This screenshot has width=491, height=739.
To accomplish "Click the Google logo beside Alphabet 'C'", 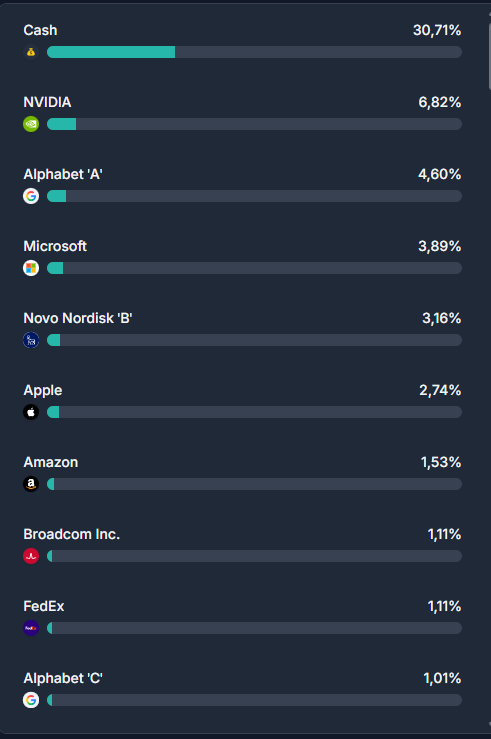I will point(31,700).
